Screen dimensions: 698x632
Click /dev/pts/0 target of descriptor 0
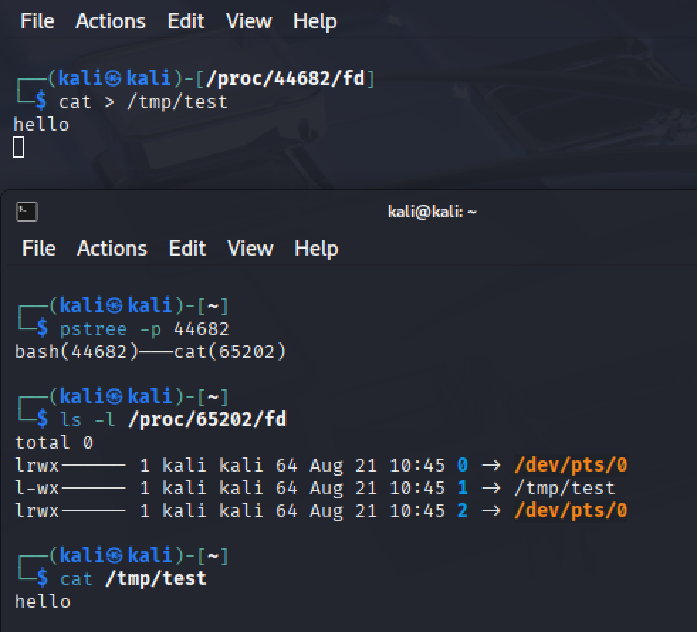571,465
